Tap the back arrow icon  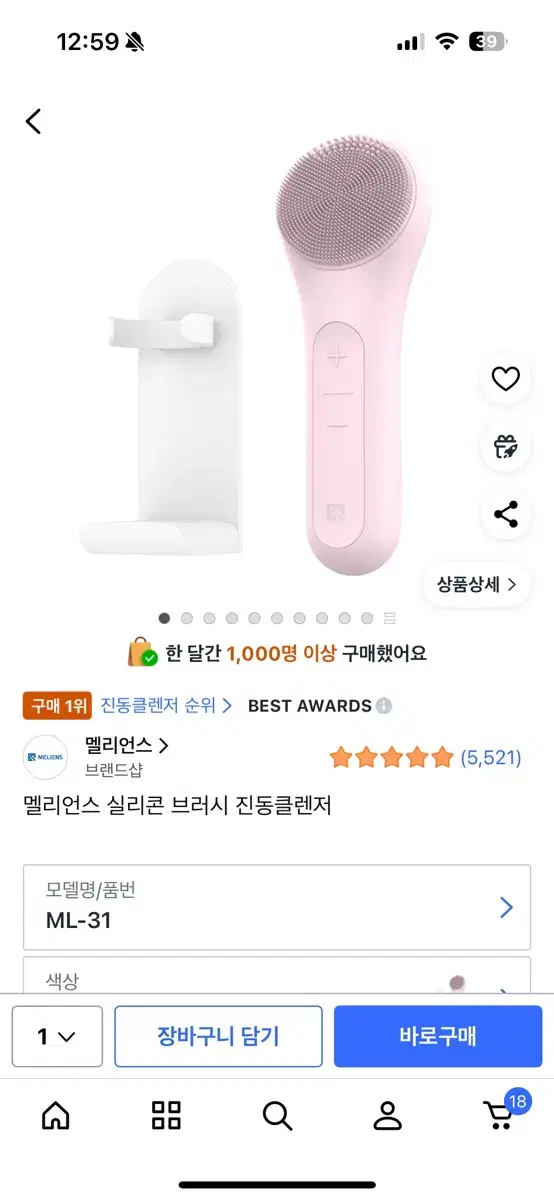click(34, 122)
